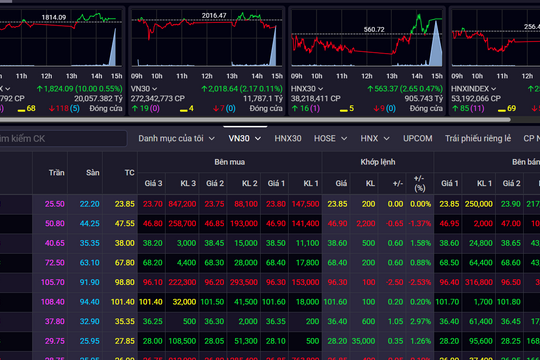Image resolution: width=540 pixels, height=360 pixels.
Task: Expand the VN30 tab dropdown chevron
Action: tap(258, 138)
